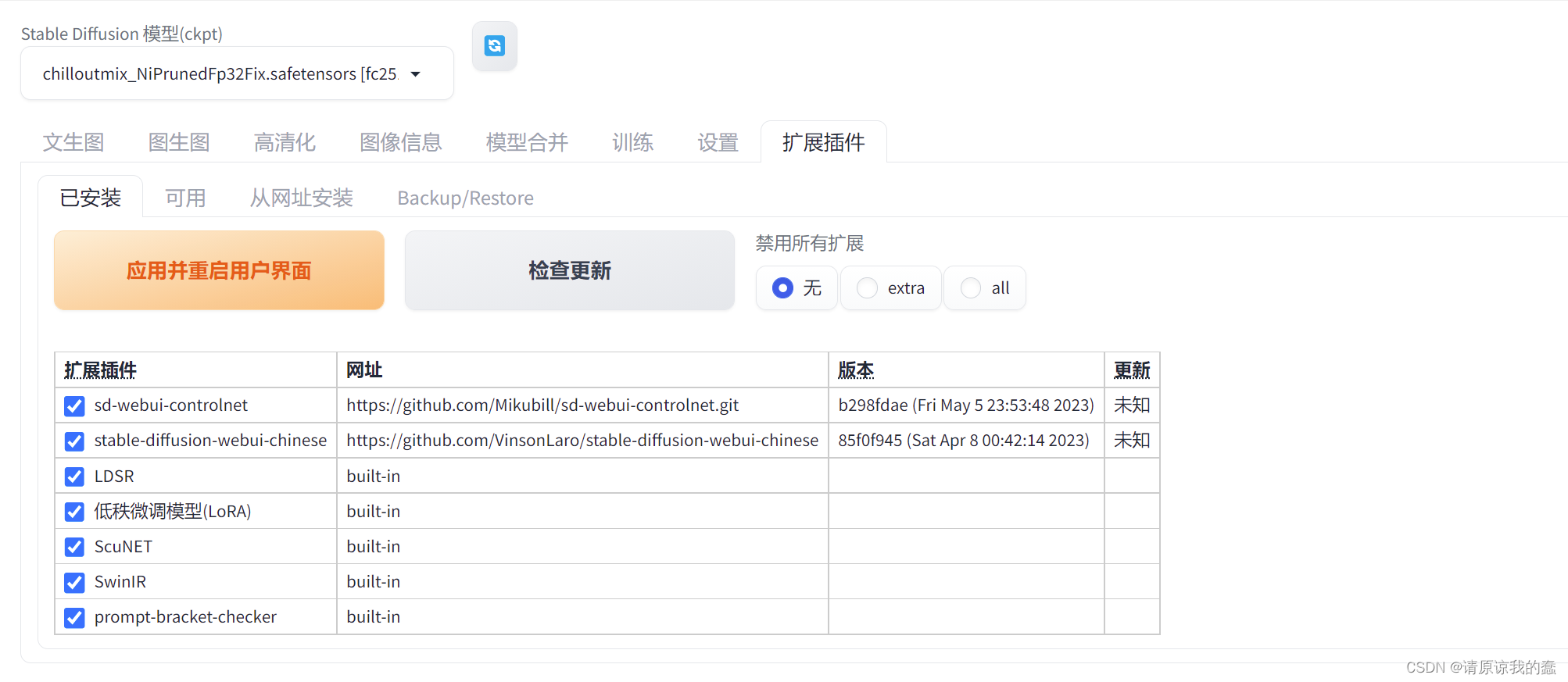The image size is (1568, 682).
Task: Uncheck the stable-diffusion-webui-chinese extension checkbox
Action: pyautogui.click(x=74, y=441)
